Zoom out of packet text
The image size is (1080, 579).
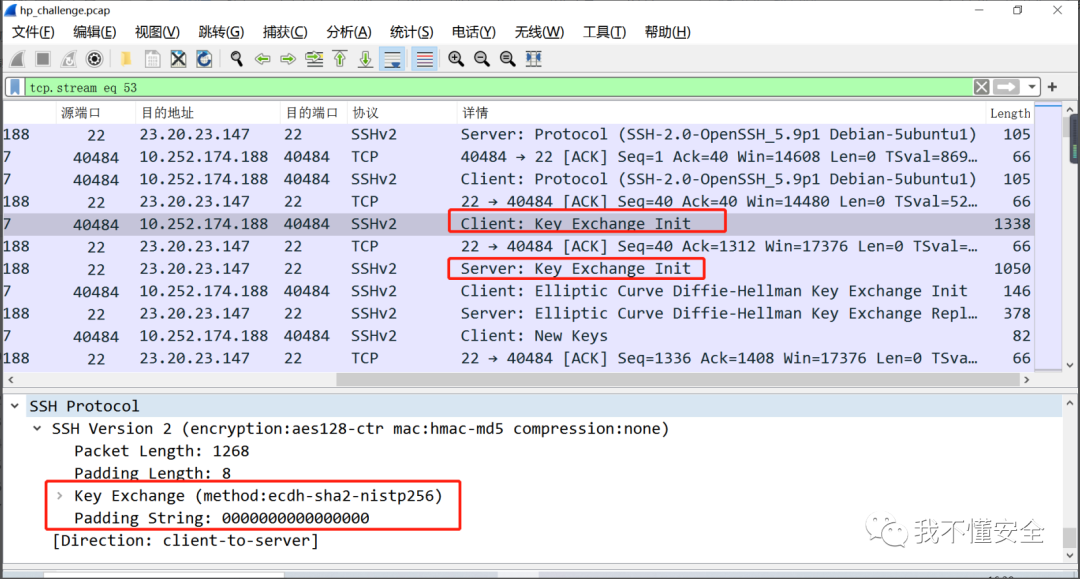point(481,59)
